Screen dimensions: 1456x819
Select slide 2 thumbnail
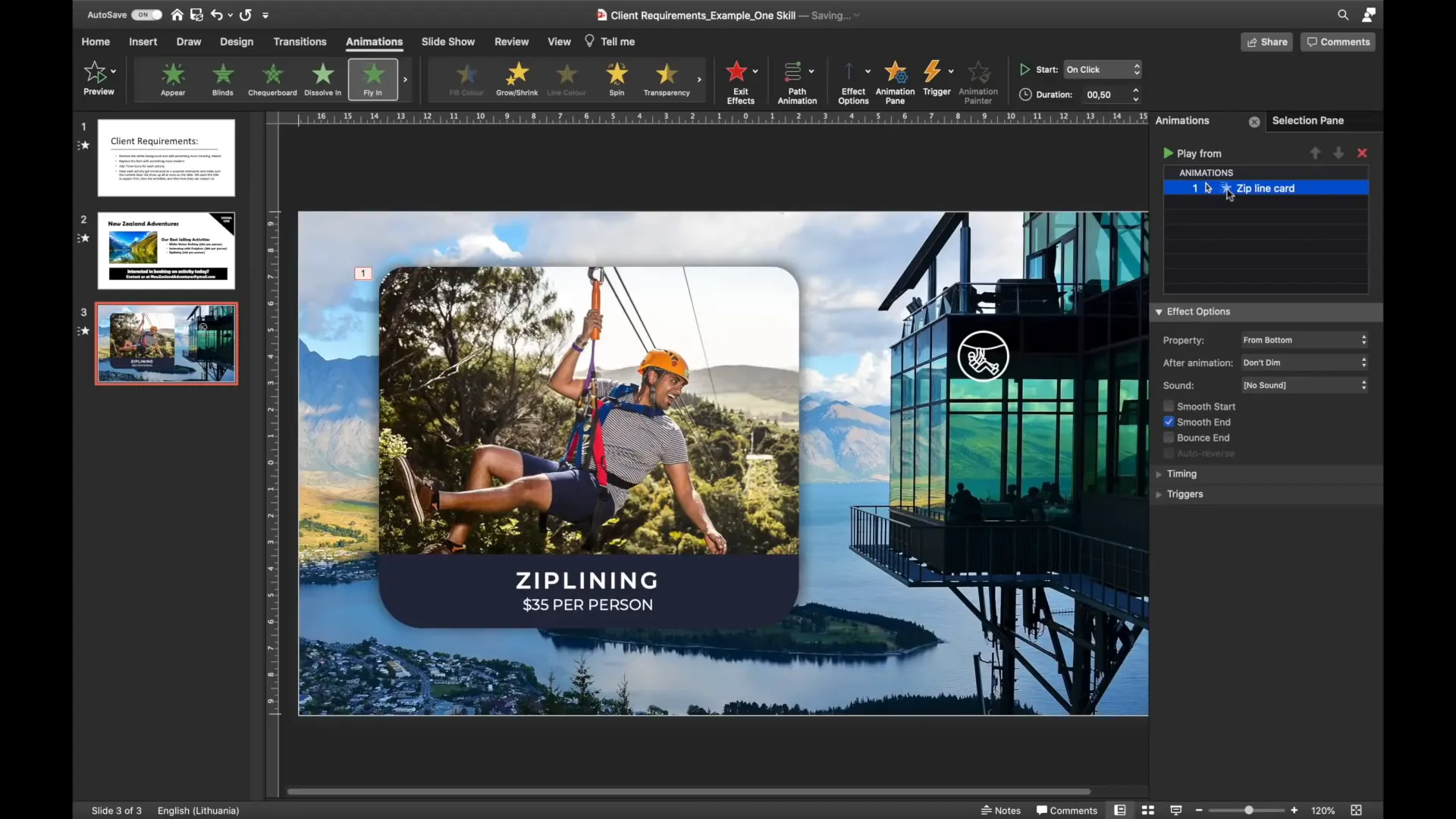[x=166, y=251]
